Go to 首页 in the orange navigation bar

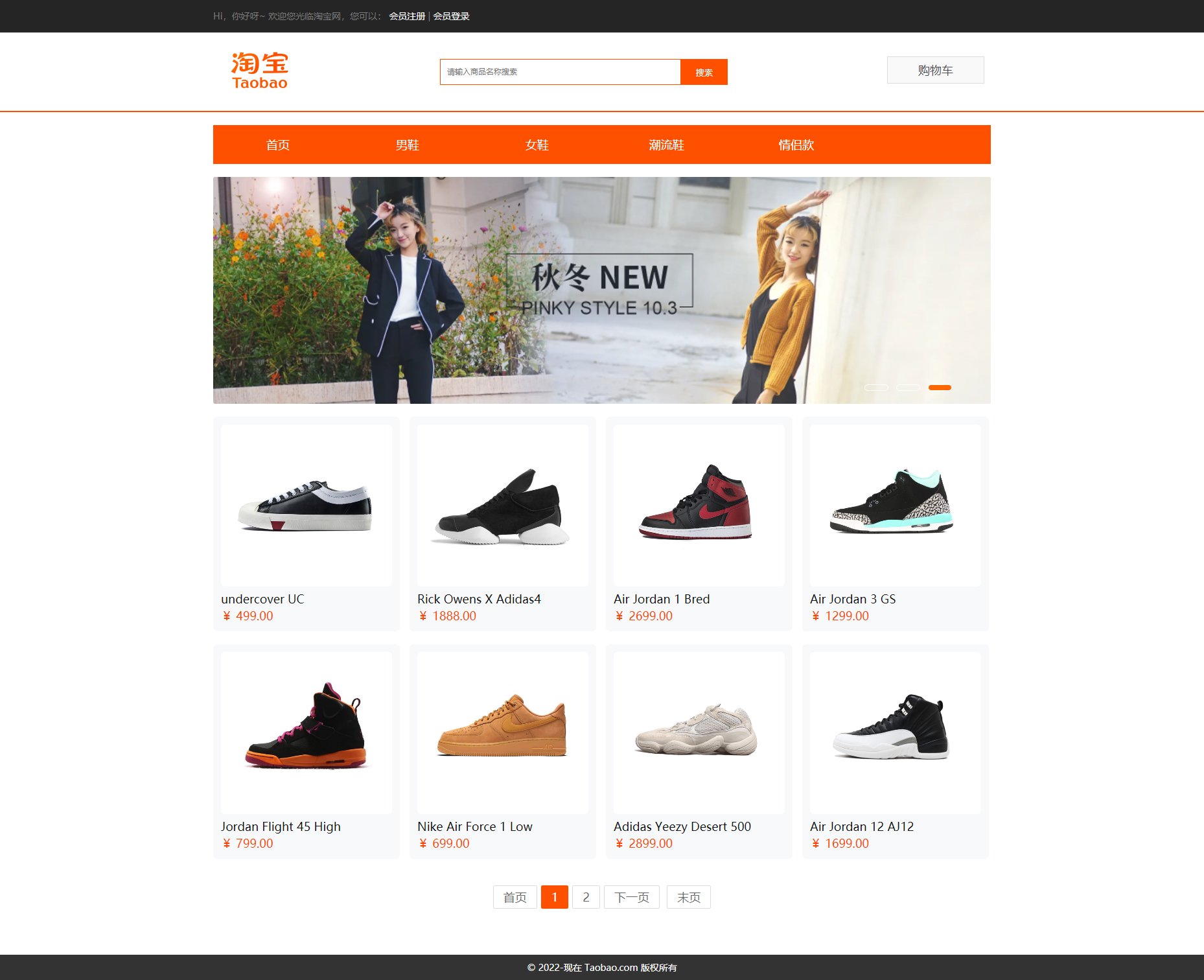tap(278, 145)
